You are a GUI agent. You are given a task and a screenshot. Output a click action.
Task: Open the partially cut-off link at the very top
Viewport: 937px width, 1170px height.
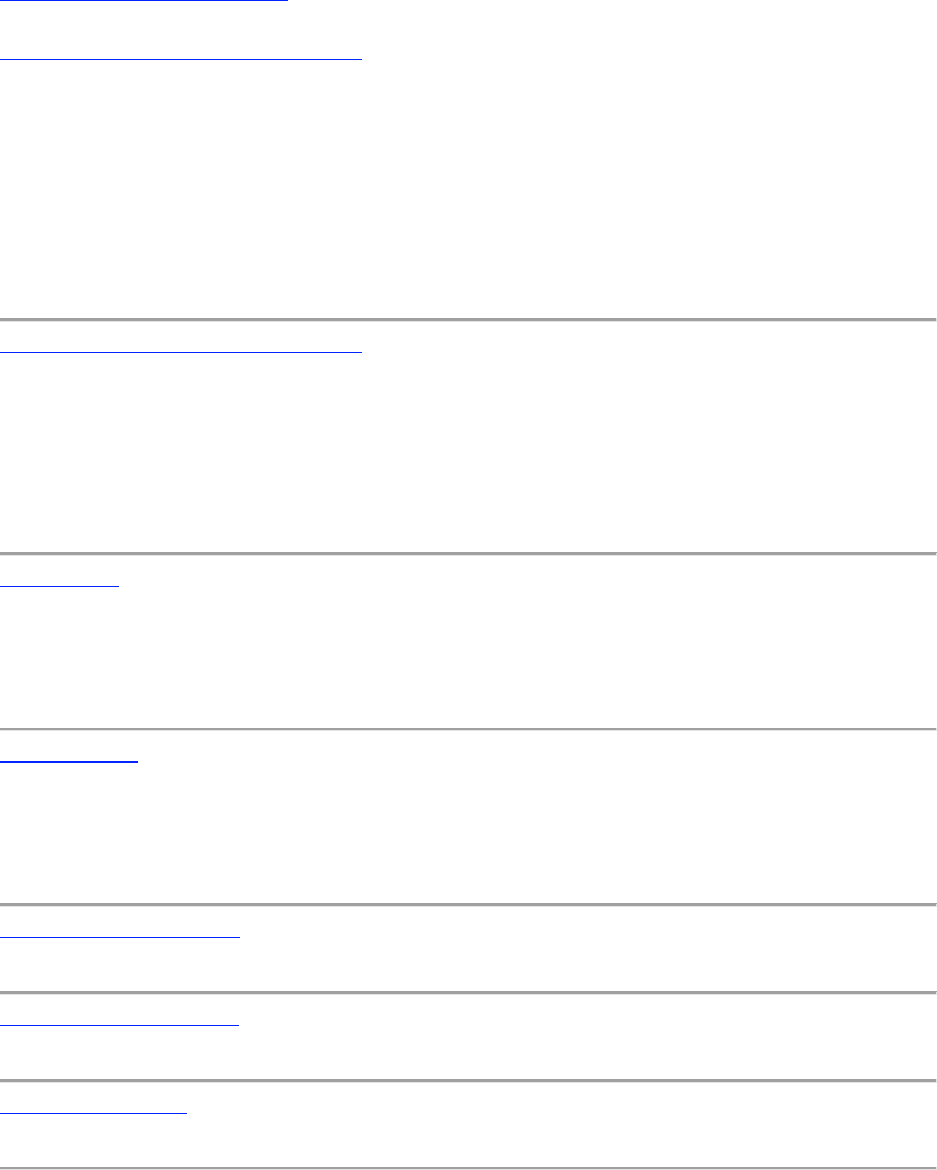point(143,1)
